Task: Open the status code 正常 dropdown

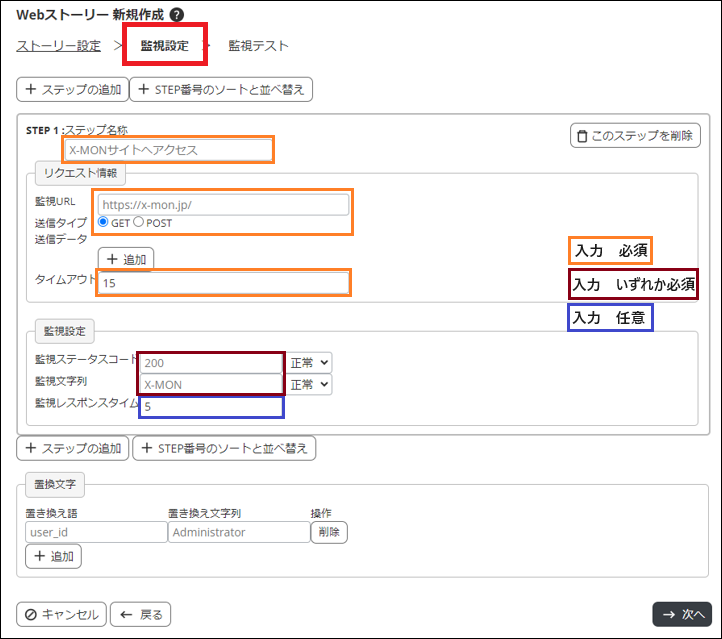Action: (310, 362)
